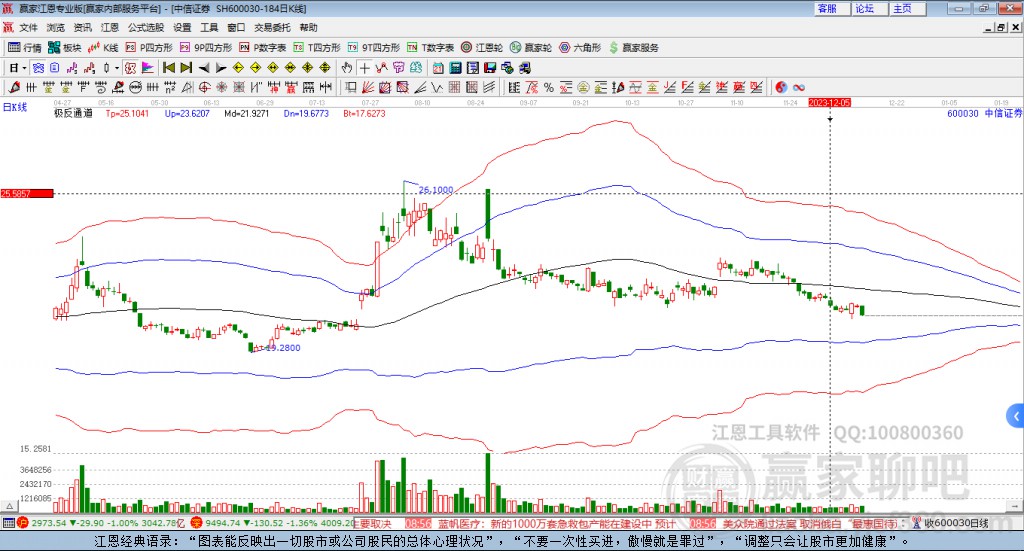
Task: Click the 沪 index status indicator
Action: (x=23, y=523)
